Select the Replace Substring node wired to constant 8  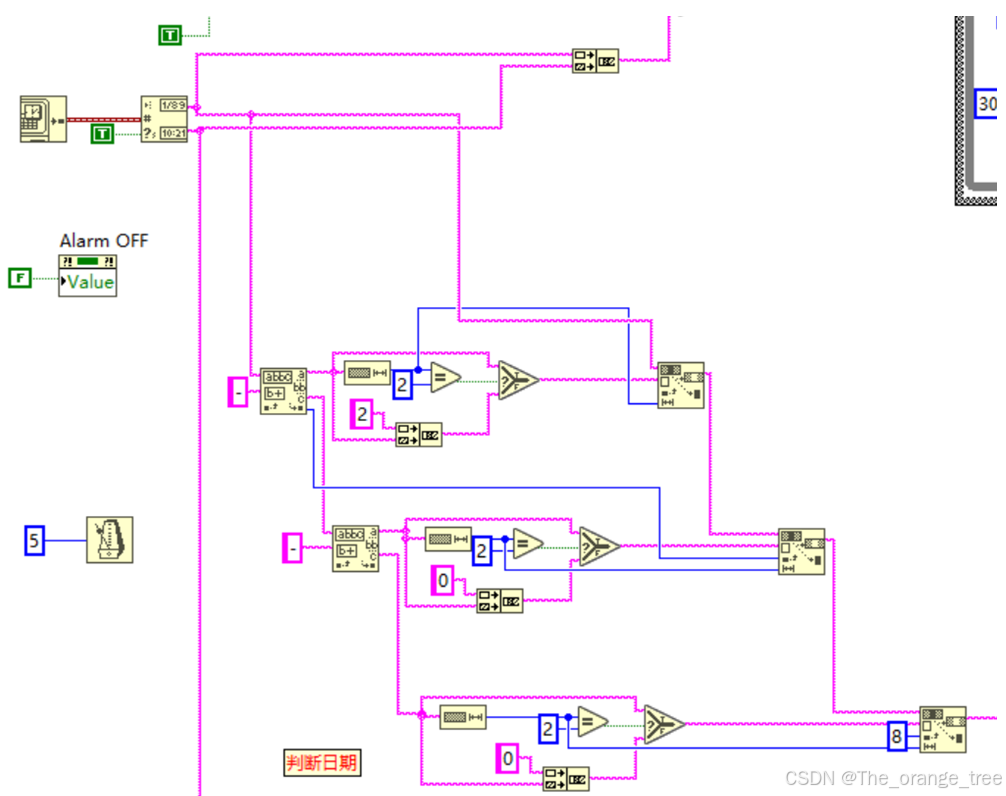click(x=942, y=730)
